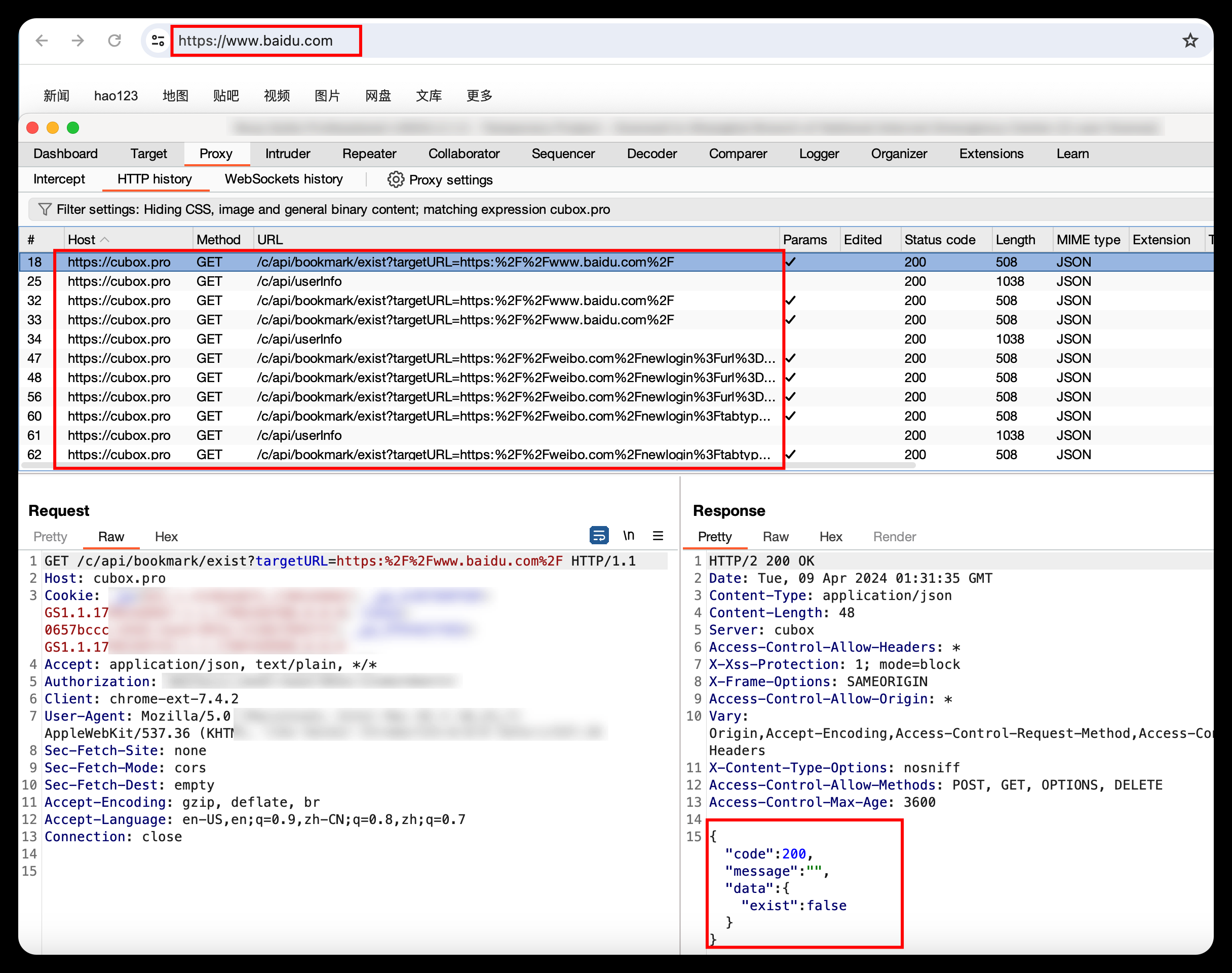The width and height of the screenshot is (1232, 973).
Task: Reload the page with refresh icon
Action: coord(114,41)
